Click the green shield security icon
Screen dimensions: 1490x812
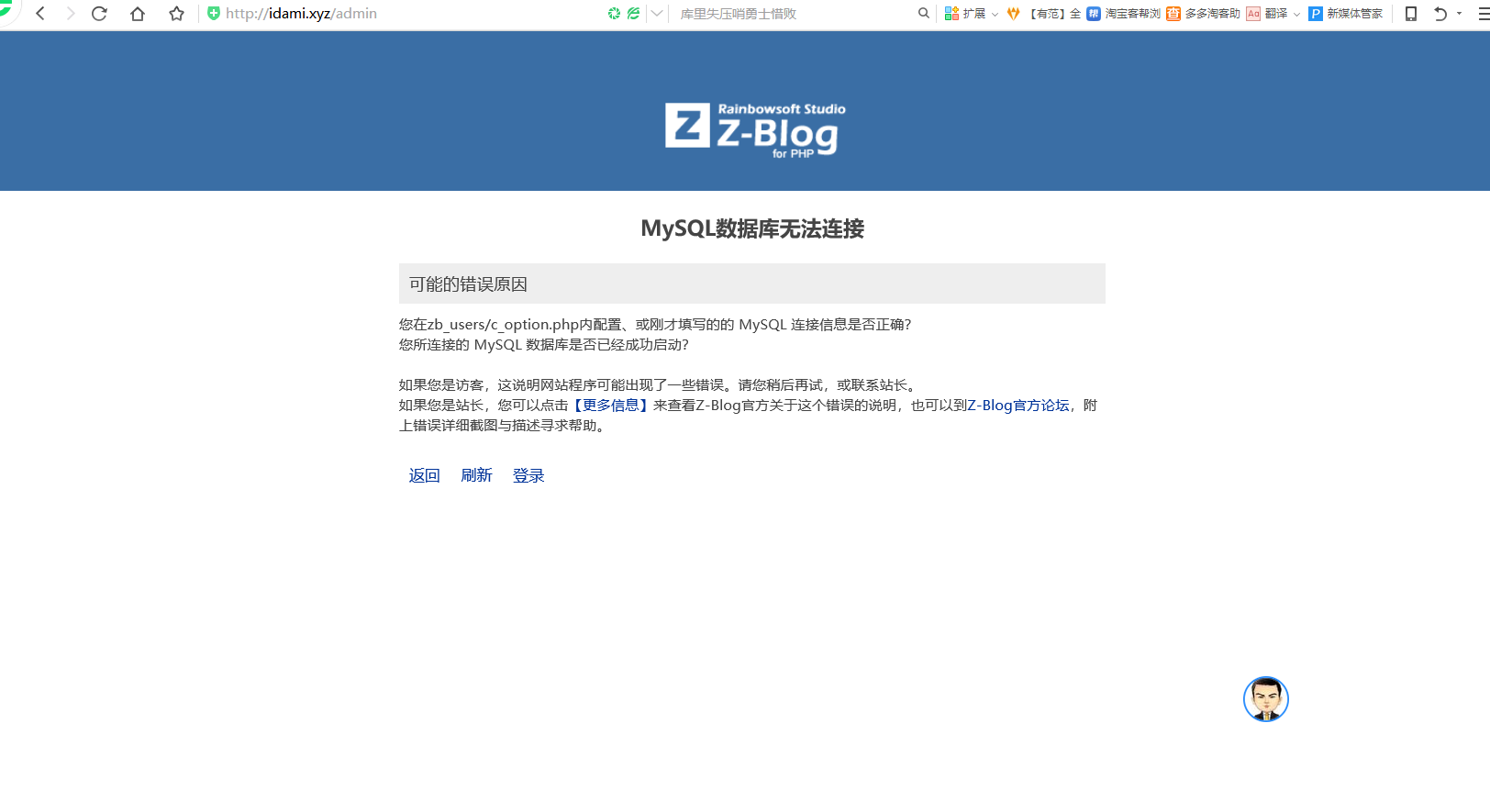pos(214,14)
